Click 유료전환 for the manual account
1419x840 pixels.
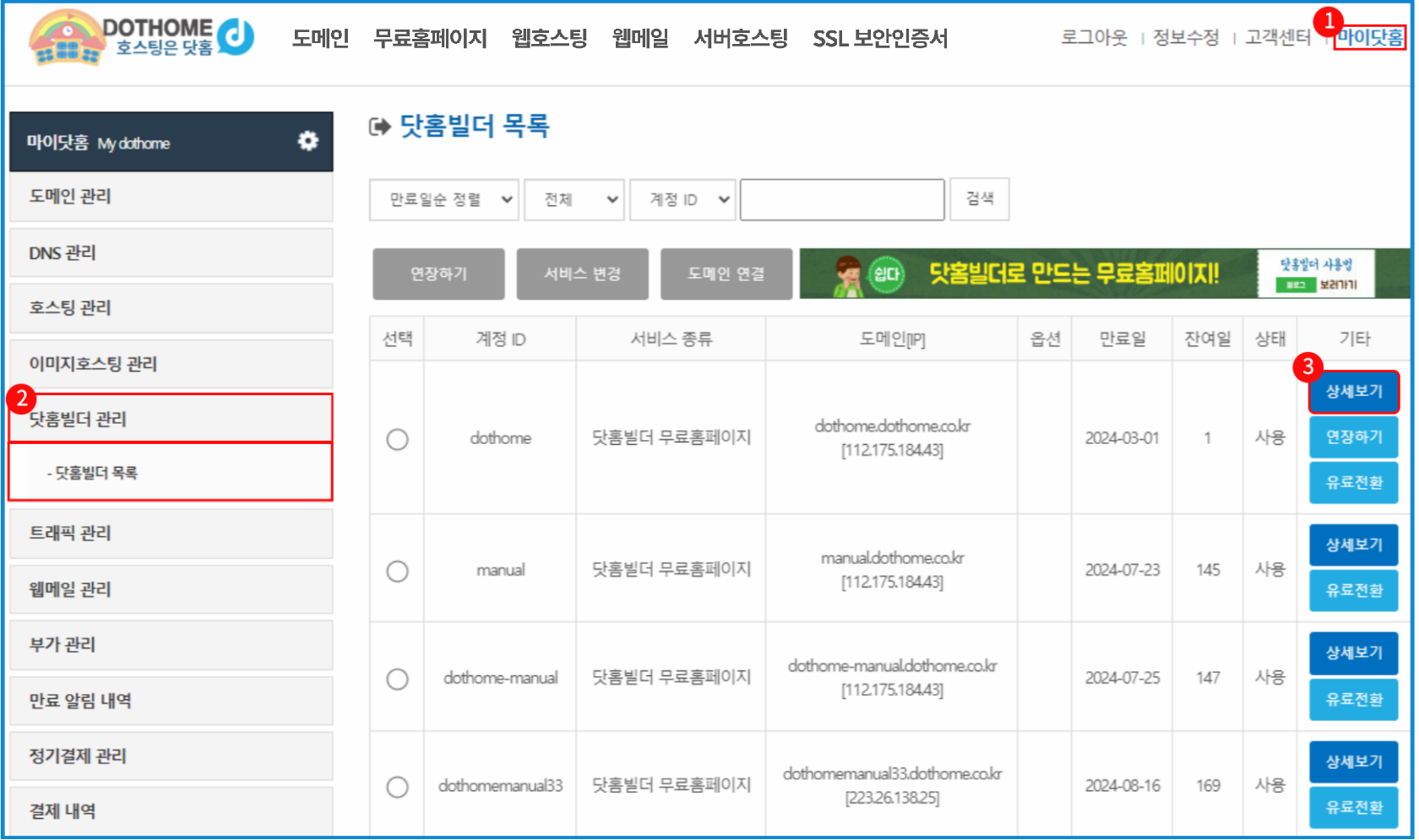pyautogui.click(x=1353, y=591)
